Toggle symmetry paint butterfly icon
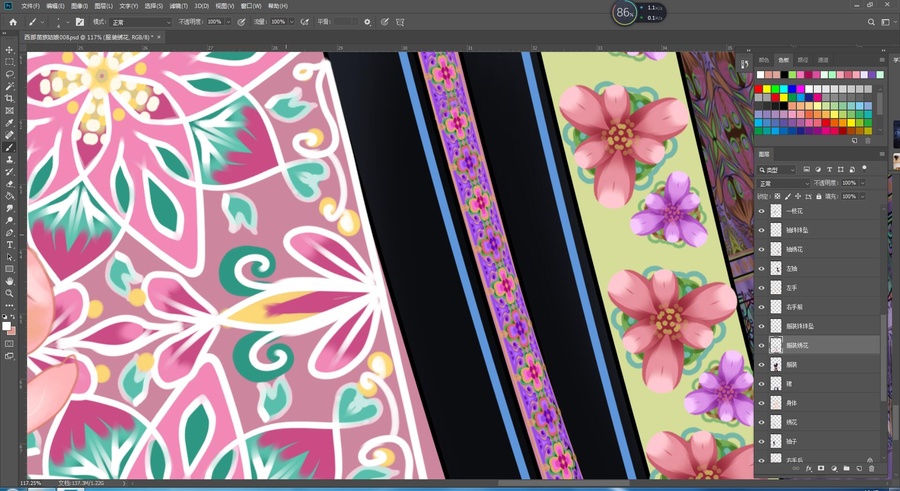The image size is (900, 491). 400,22
